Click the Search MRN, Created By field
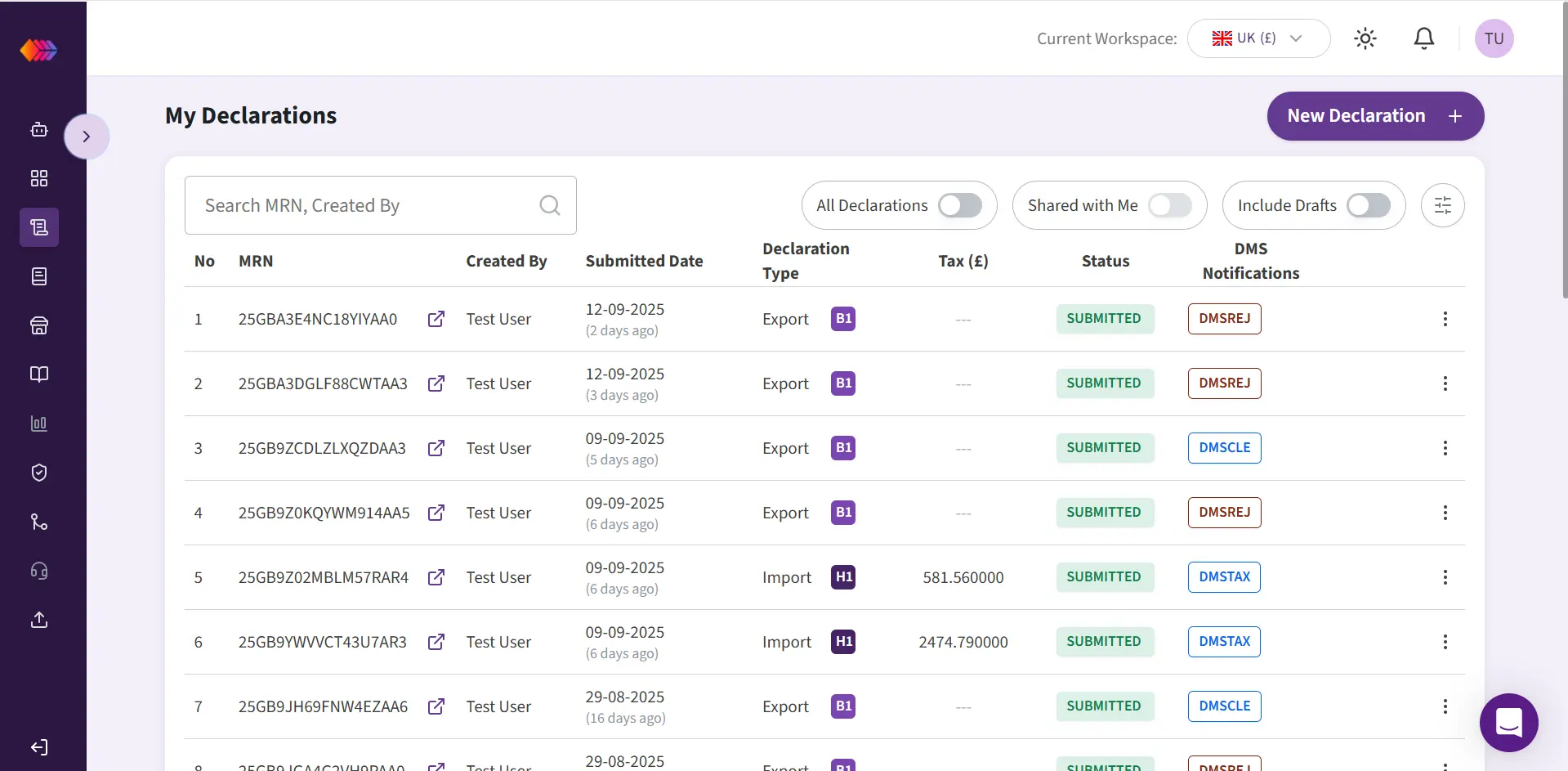 click(x=368, y=205)
